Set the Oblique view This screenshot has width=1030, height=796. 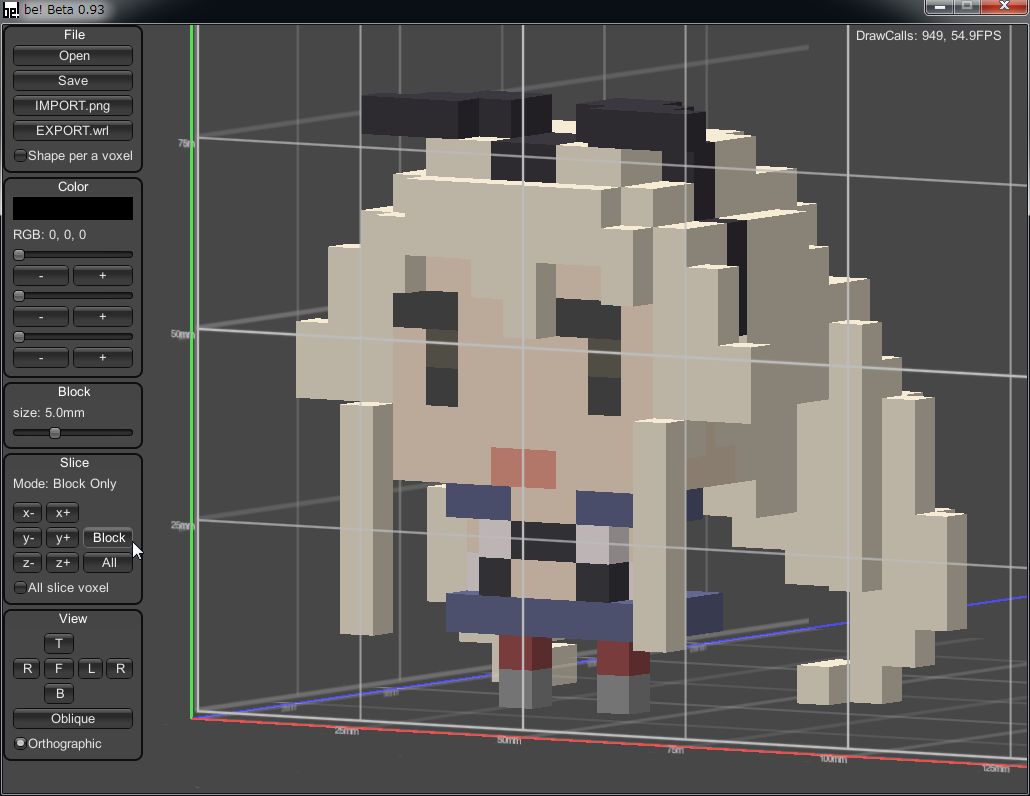(x=73, y=719)
